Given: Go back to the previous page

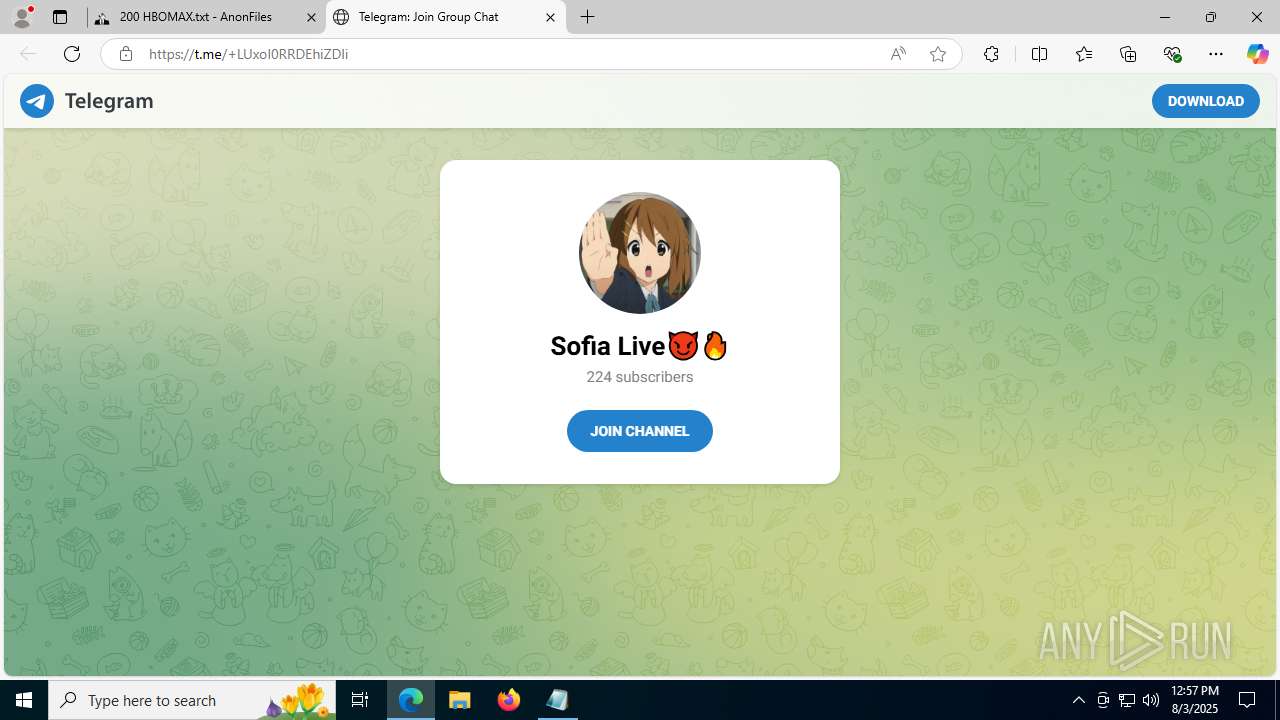Looking at the screenshot, I should pos(28,54).
